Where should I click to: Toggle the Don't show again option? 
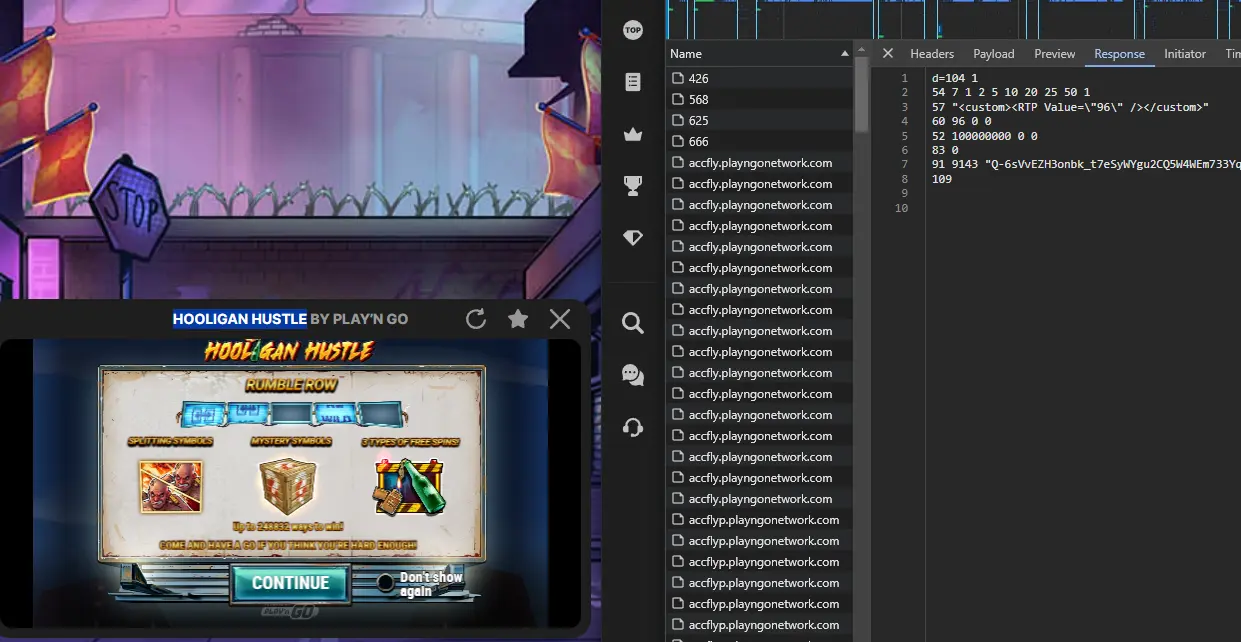click(x=386, y=583)
